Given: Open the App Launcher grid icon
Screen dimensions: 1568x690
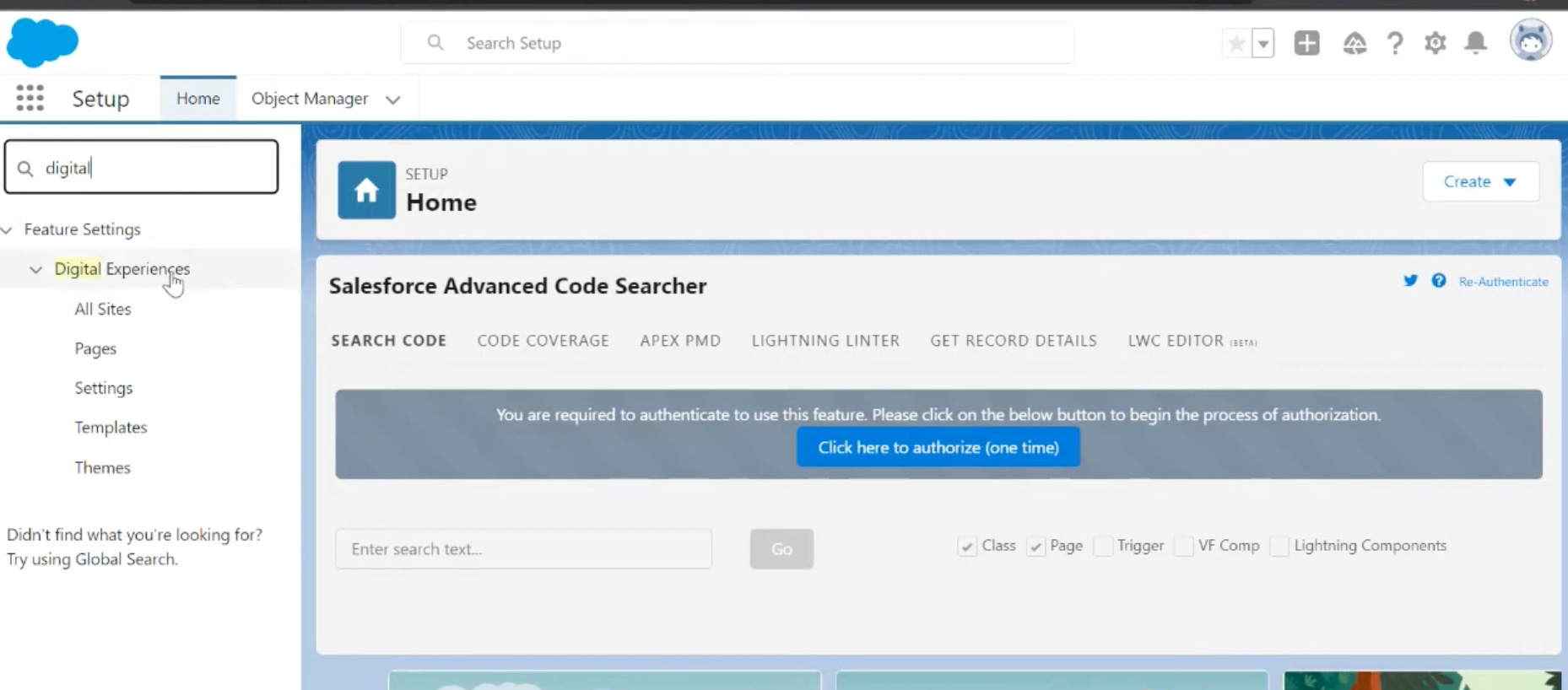Looking at the screenshot, I should 30,98.
